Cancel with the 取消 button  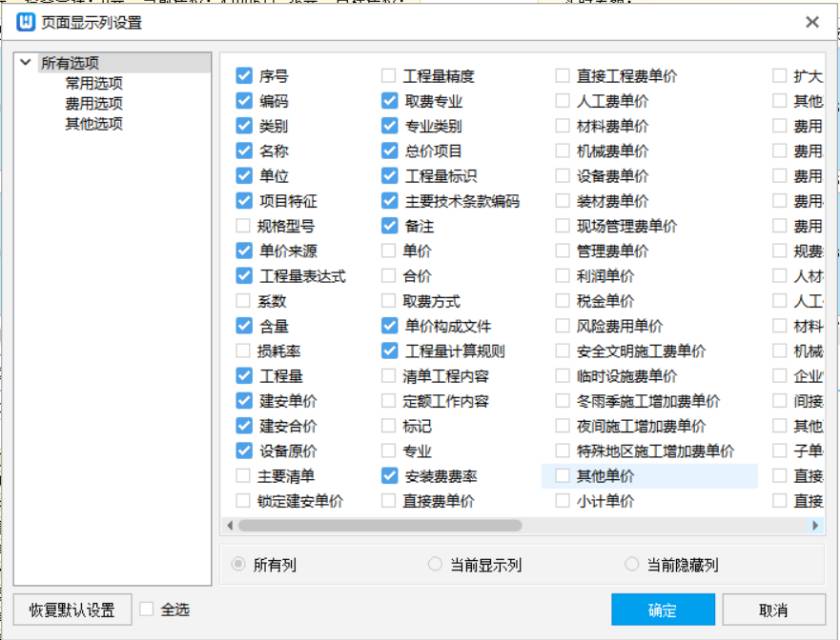[774, 609]
